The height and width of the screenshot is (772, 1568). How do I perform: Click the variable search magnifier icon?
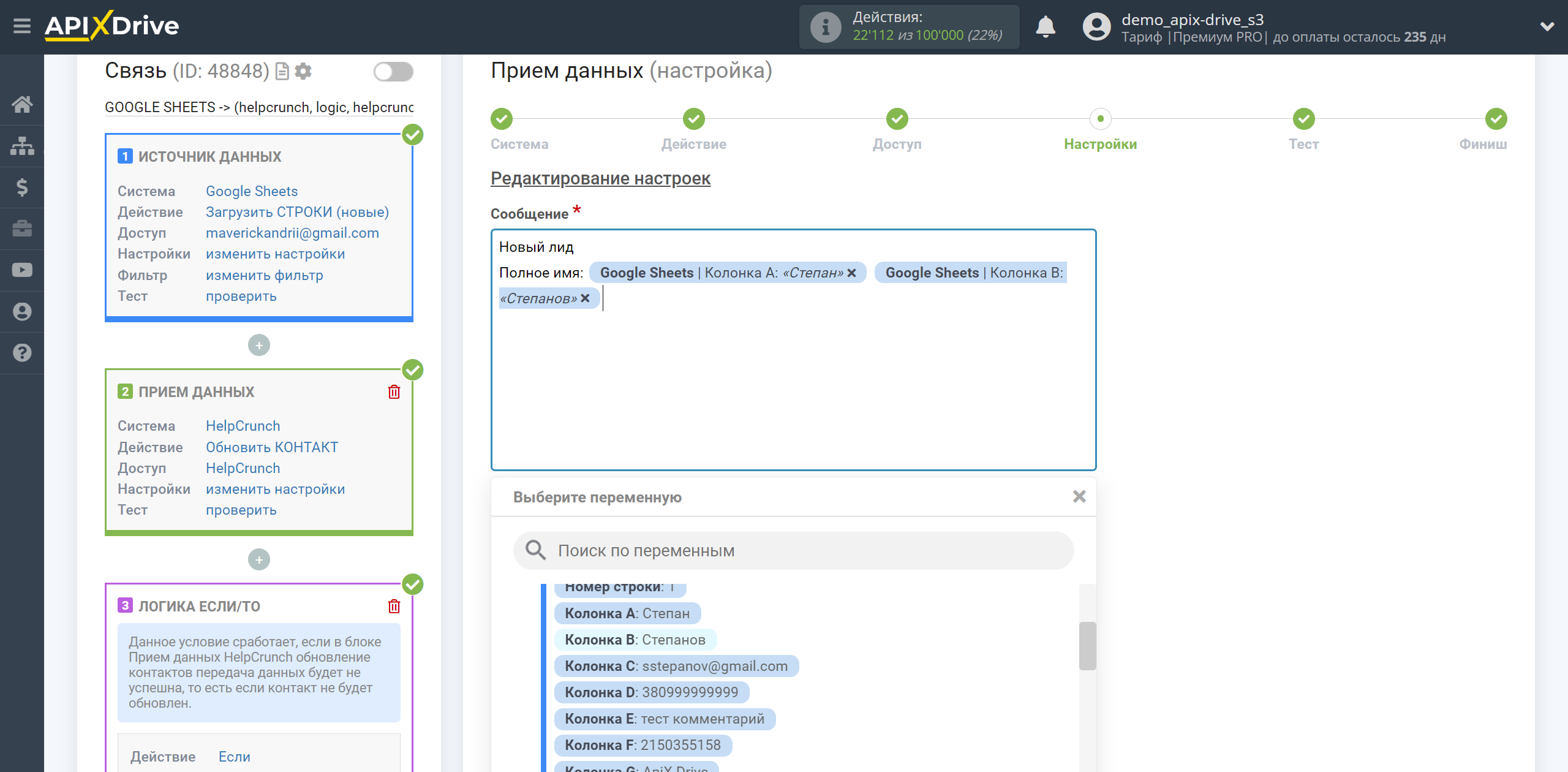(x=535, y=550)
